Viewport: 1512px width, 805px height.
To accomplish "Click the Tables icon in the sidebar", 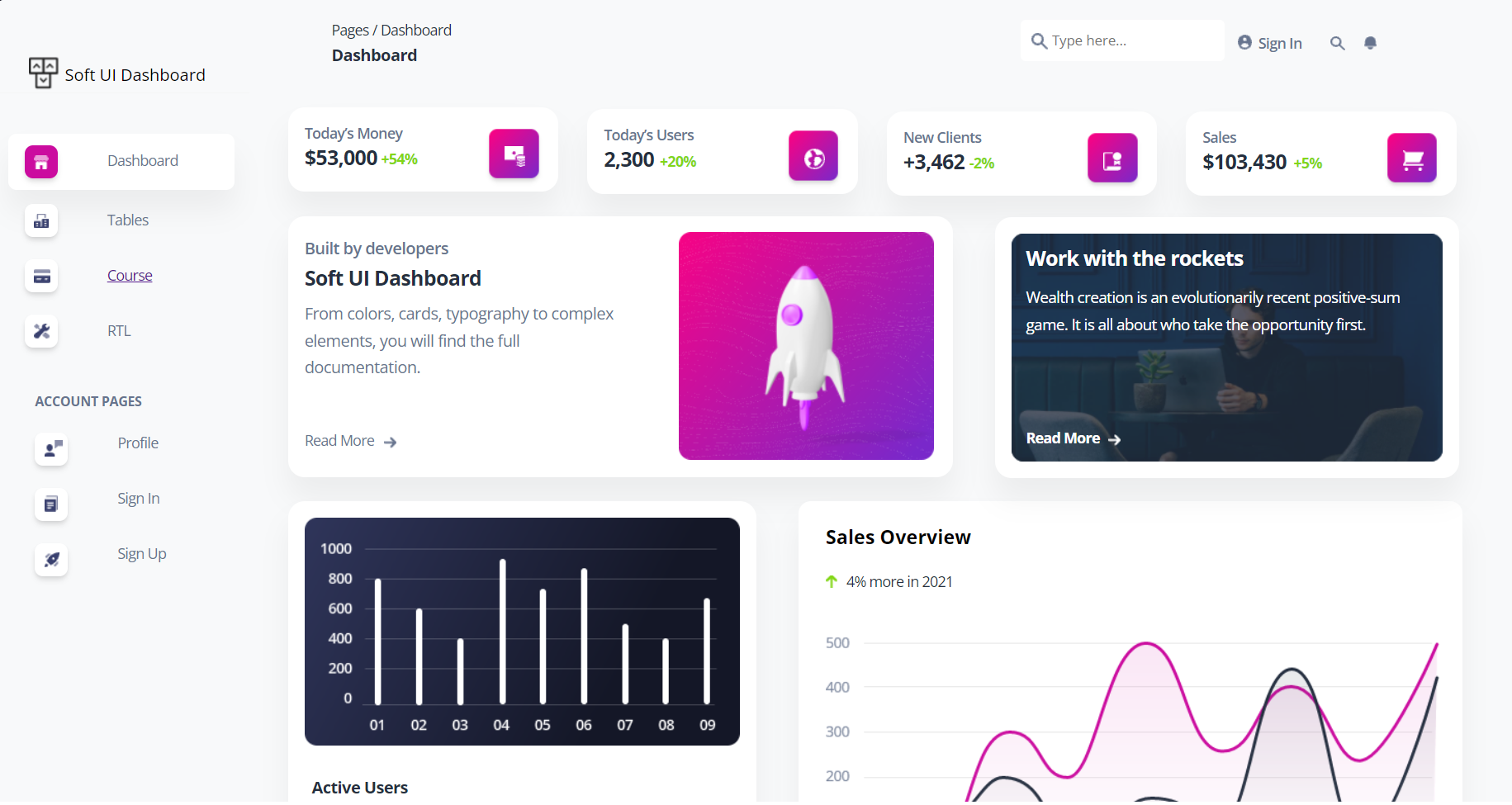I will (x=41, y=220).
